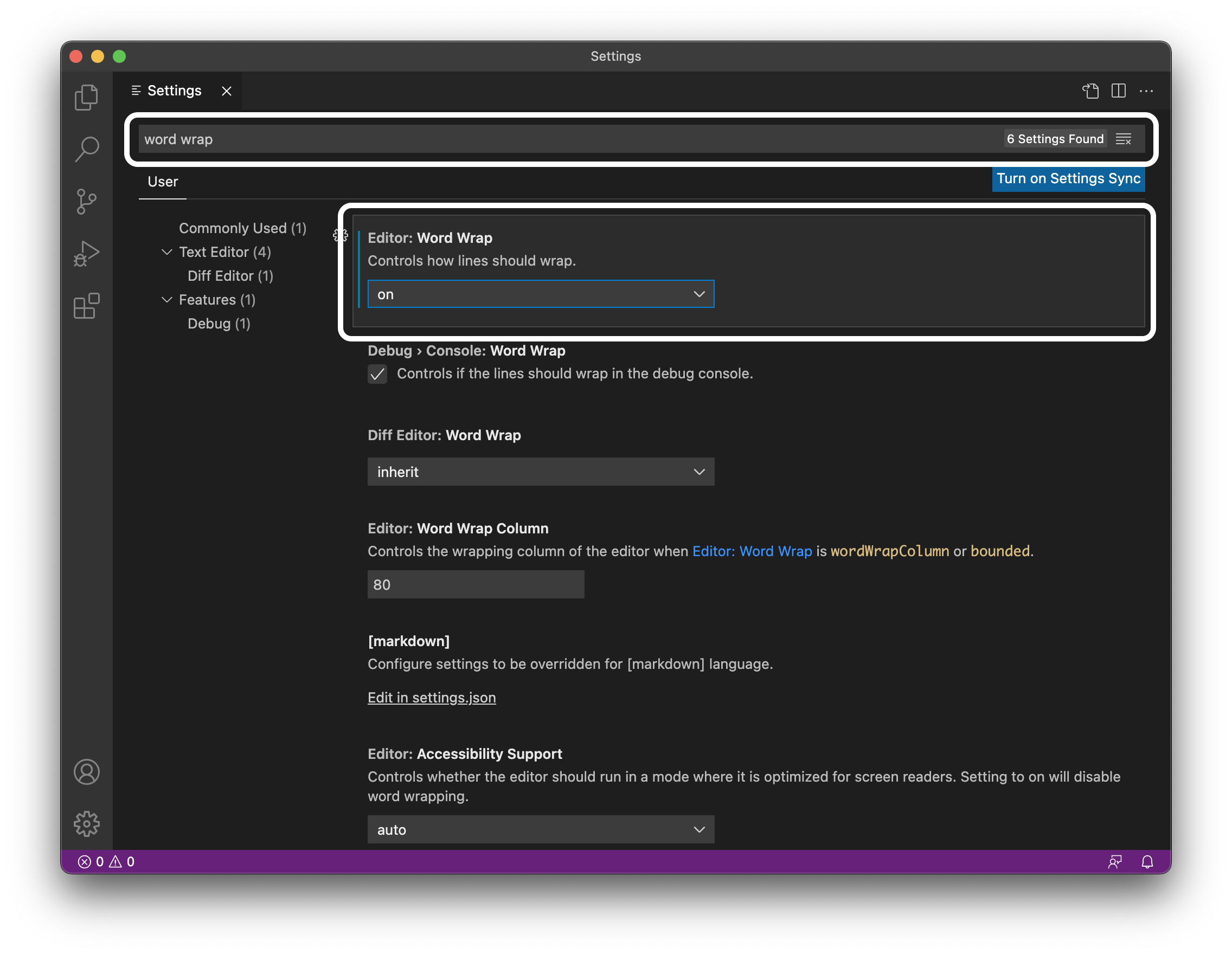The image size is (1232, 954).
Task: Select Commonly Used in settings tree
Action: point(242,228)
